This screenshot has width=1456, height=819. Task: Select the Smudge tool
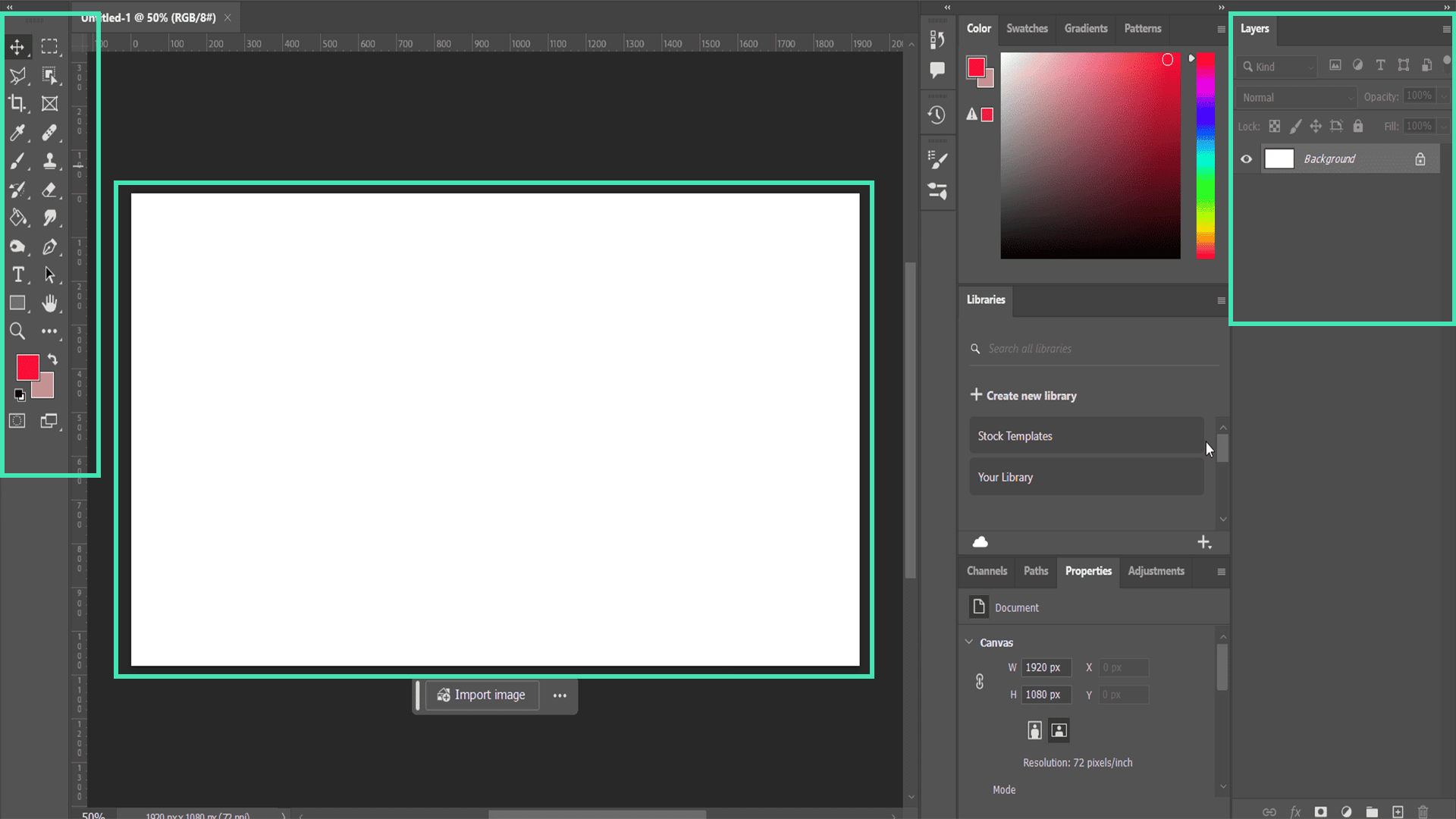pyautogui.click(x=49, y=218)
